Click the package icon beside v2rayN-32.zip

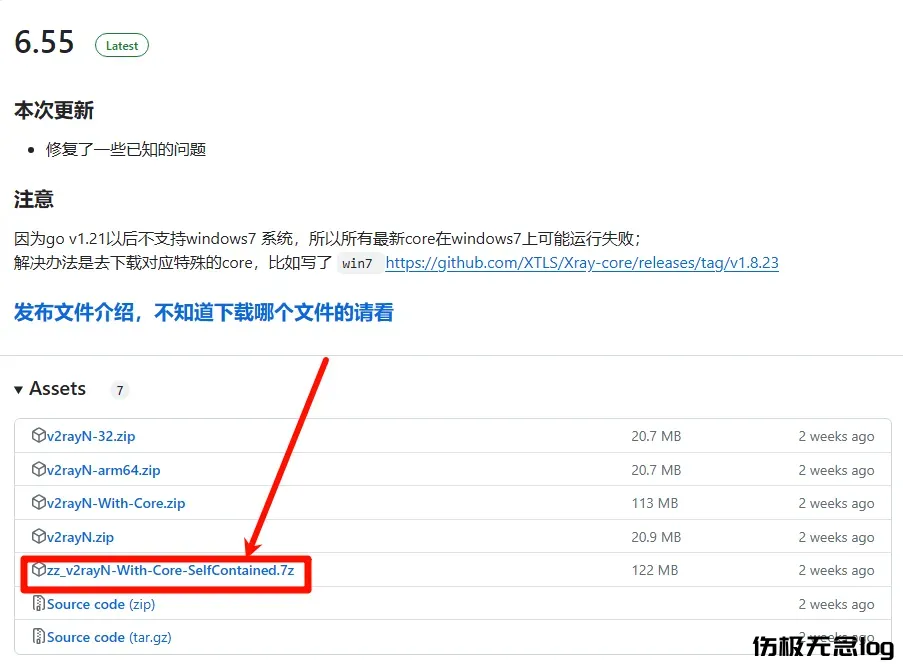[x=39, y=435]
